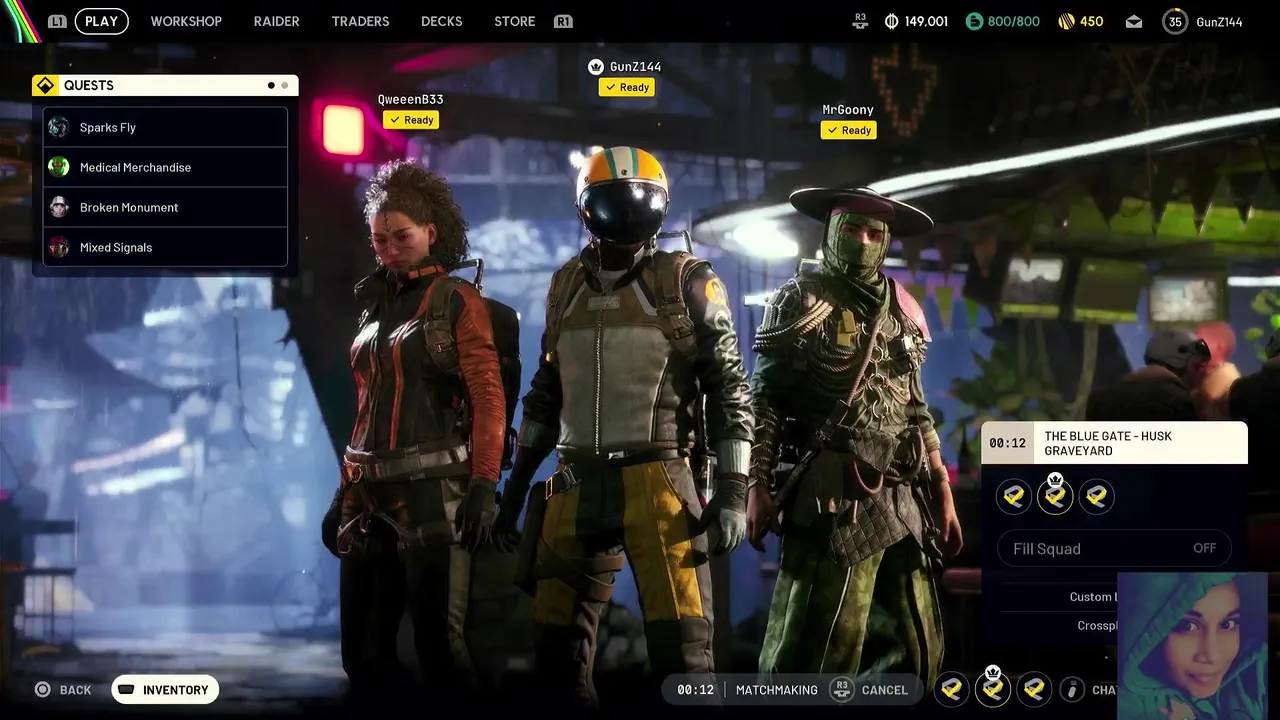Open the PLAY tab
Screen dimensions: 1280x720
point(101,21)
